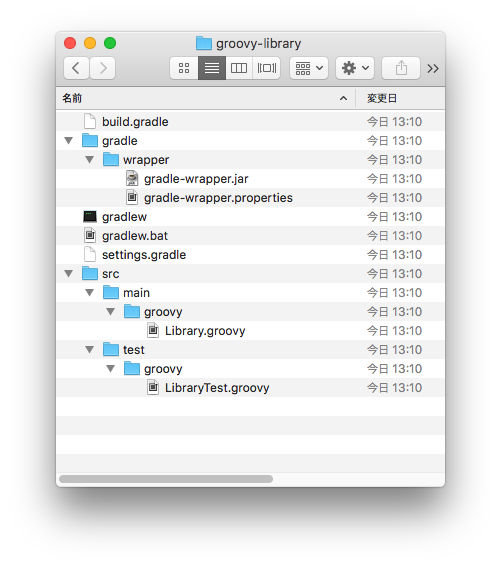
Task: Select the test folder icon
Action: 111,349
